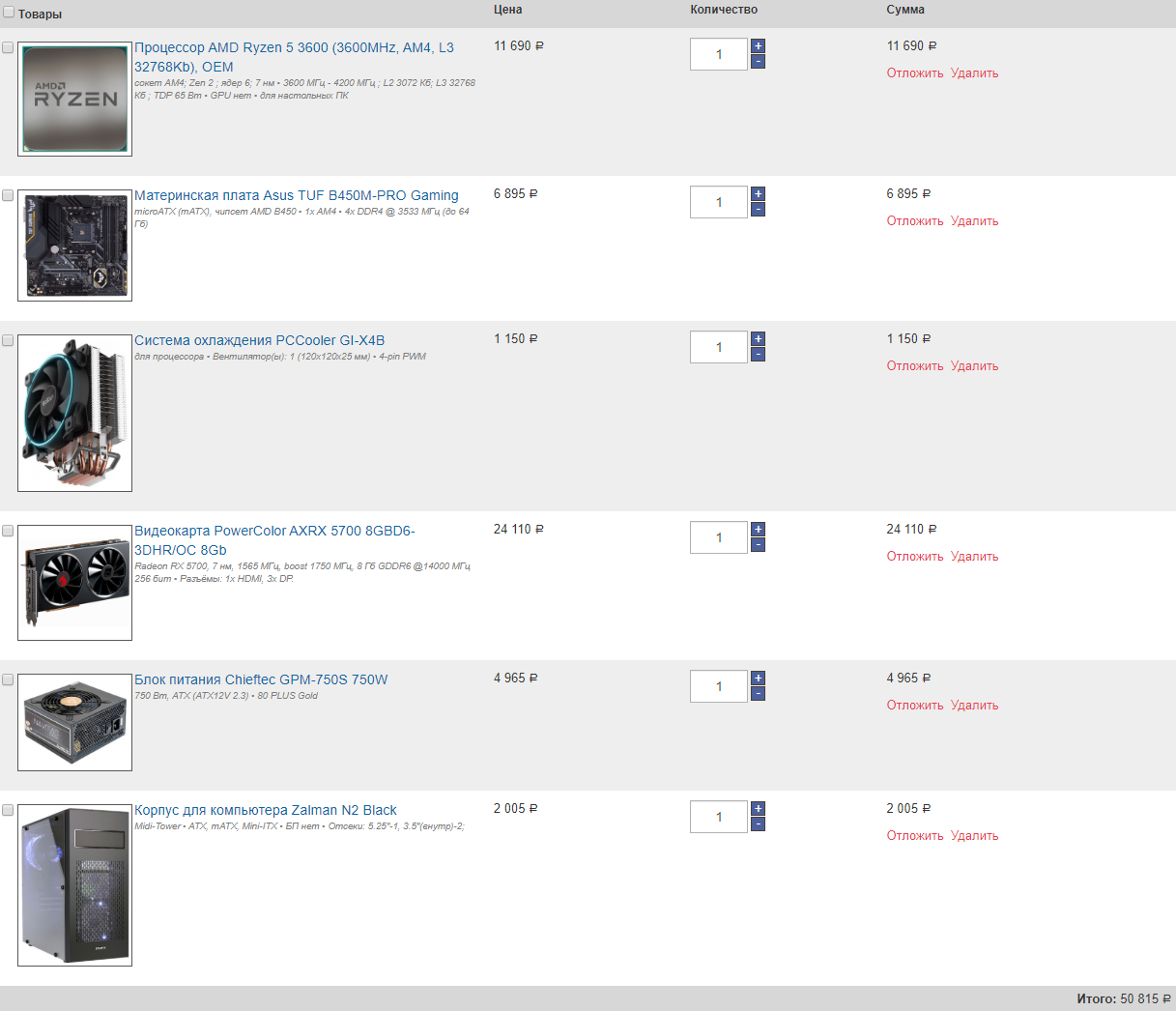Open the Корпус Zalman N2 Black link
The height and width of the screenshot is (1011, 1176).
point(266,810)
